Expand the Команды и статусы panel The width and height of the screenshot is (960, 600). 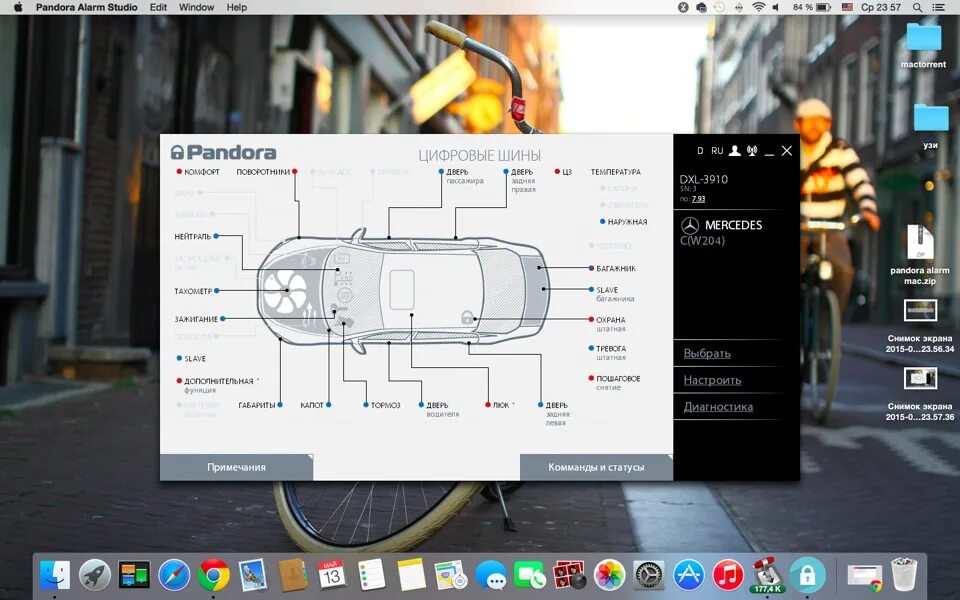(596, 467)
